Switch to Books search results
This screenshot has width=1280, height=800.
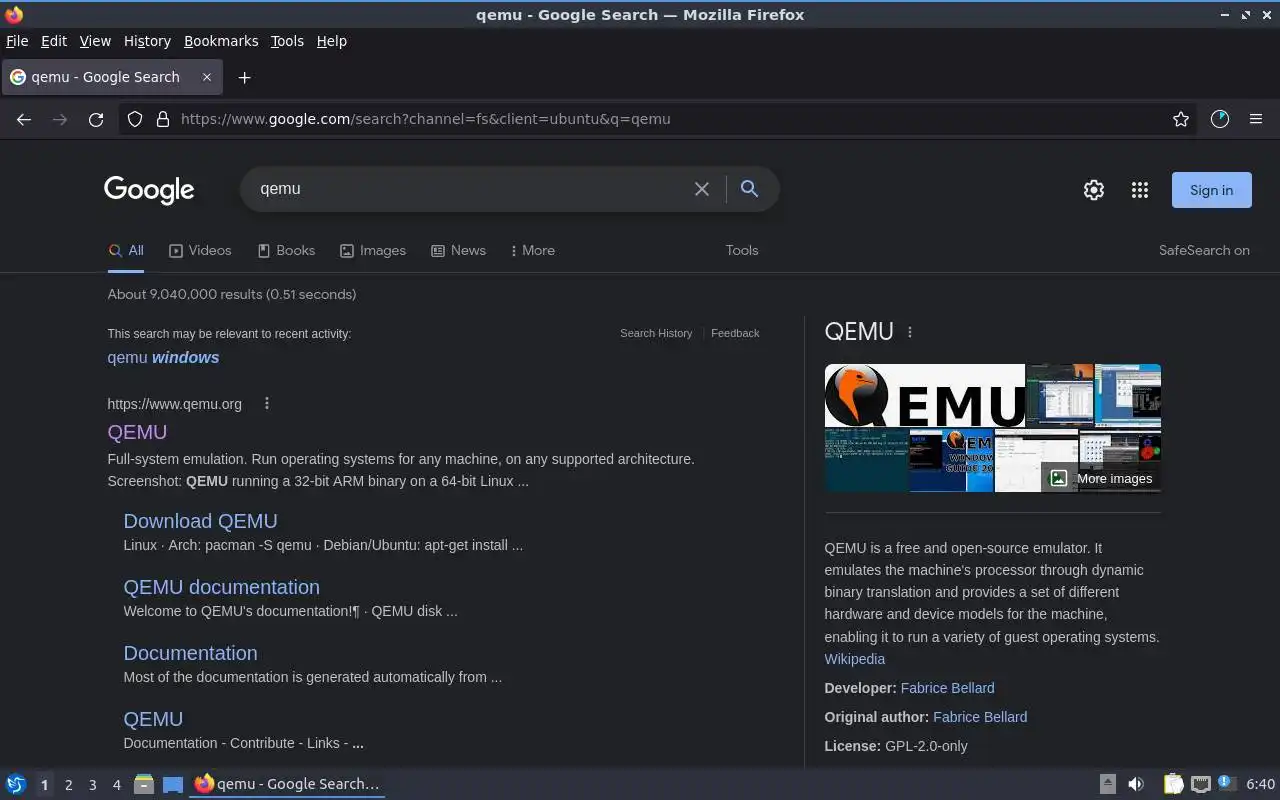click(x=286, y=251)
